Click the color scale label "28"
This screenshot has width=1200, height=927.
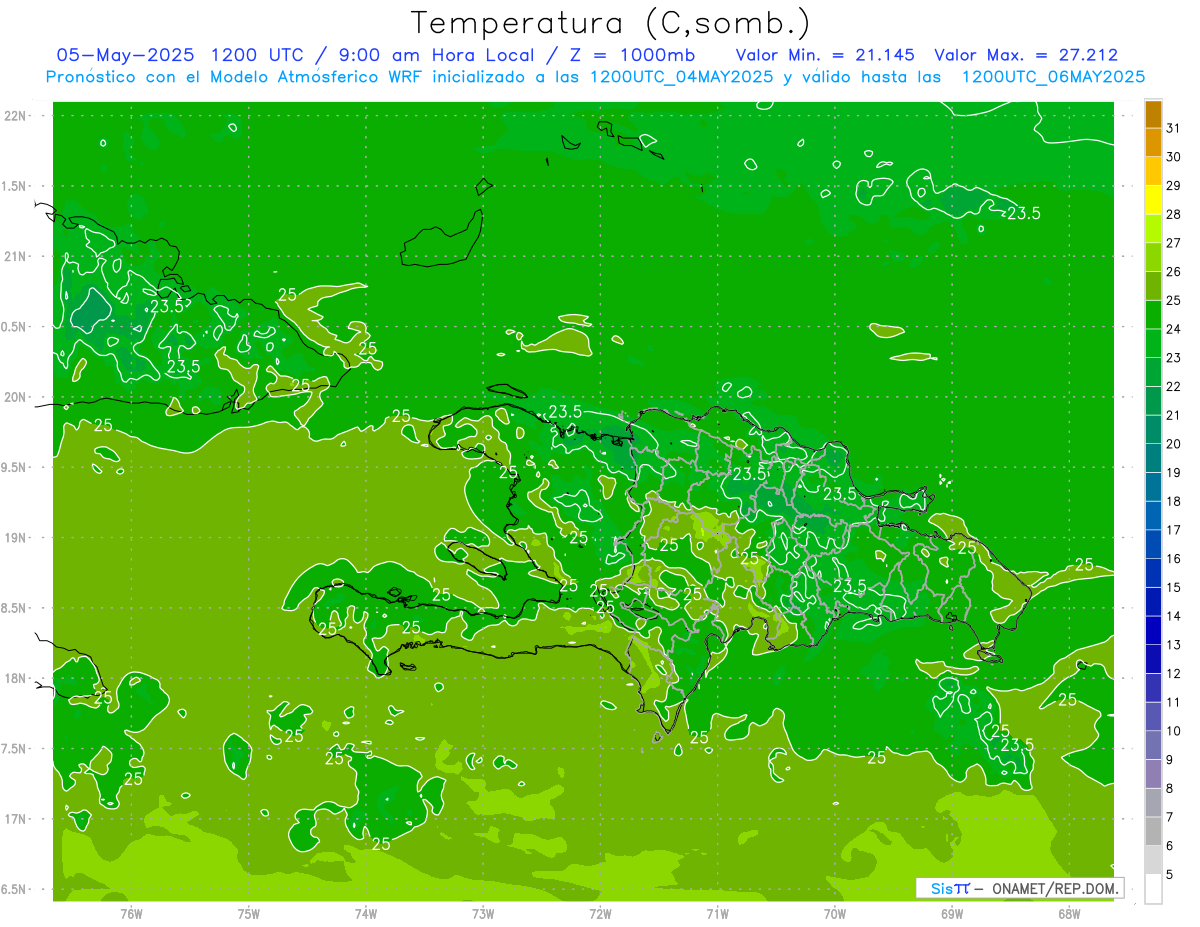coord(1174,214)
